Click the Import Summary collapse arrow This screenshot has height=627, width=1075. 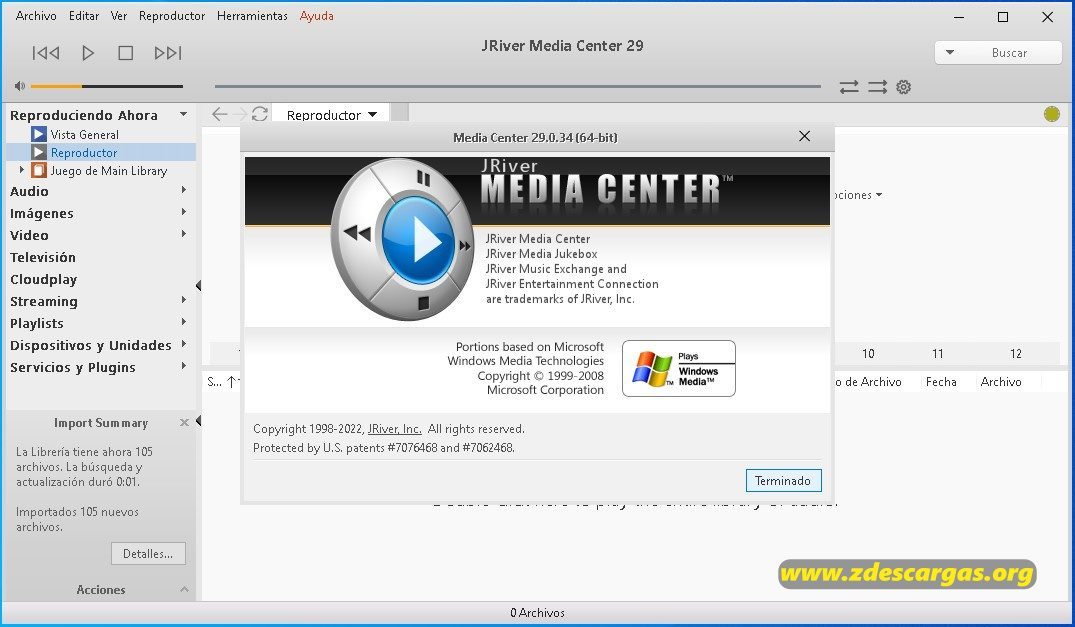198,421
